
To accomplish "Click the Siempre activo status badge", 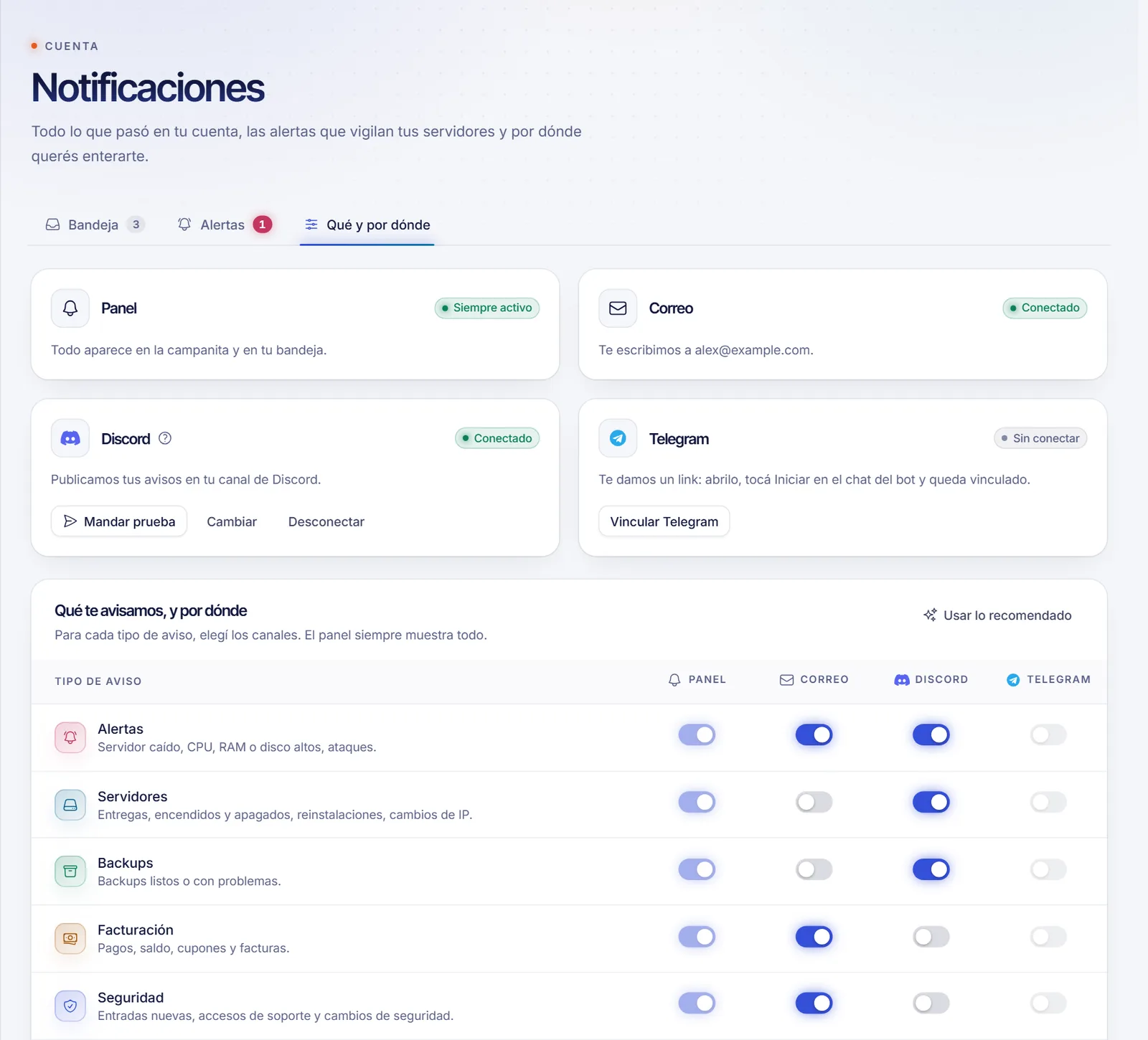I will (487, 308).
